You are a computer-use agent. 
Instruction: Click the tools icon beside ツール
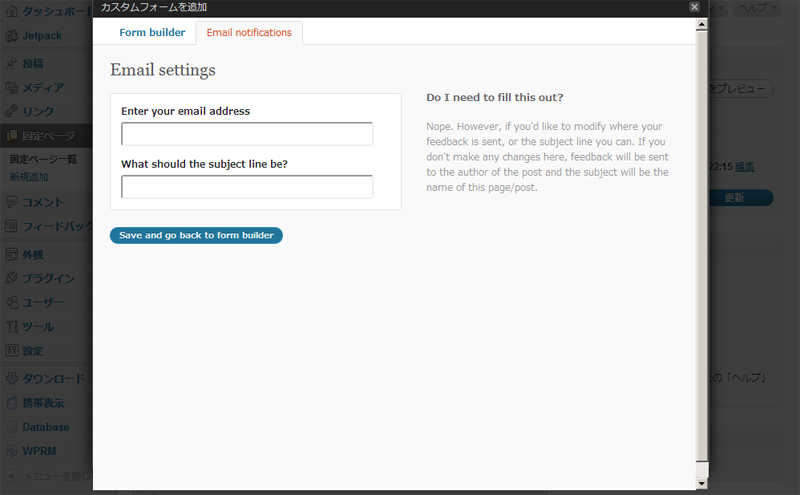pyautogui.click(x=12, y=327)
